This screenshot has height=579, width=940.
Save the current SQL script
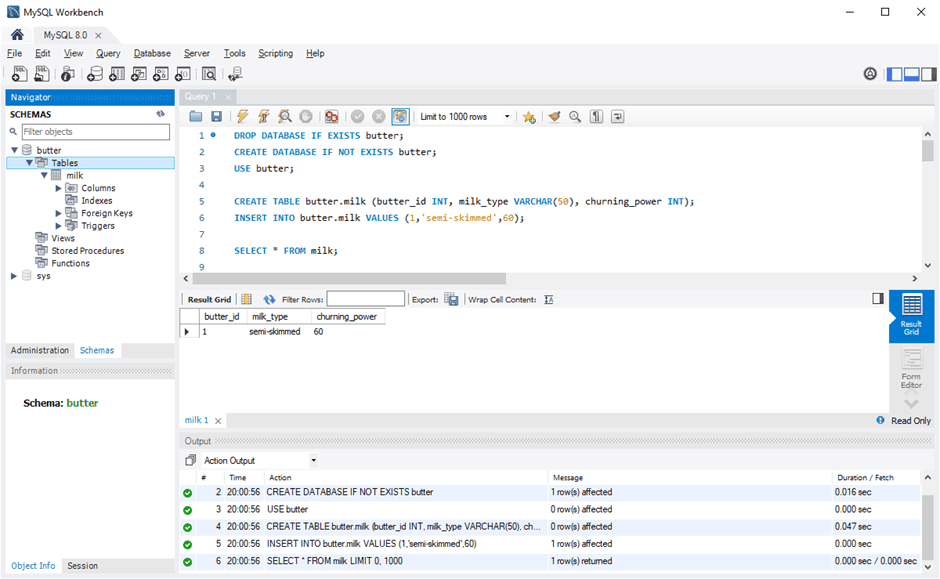click(x=215, y=116)
